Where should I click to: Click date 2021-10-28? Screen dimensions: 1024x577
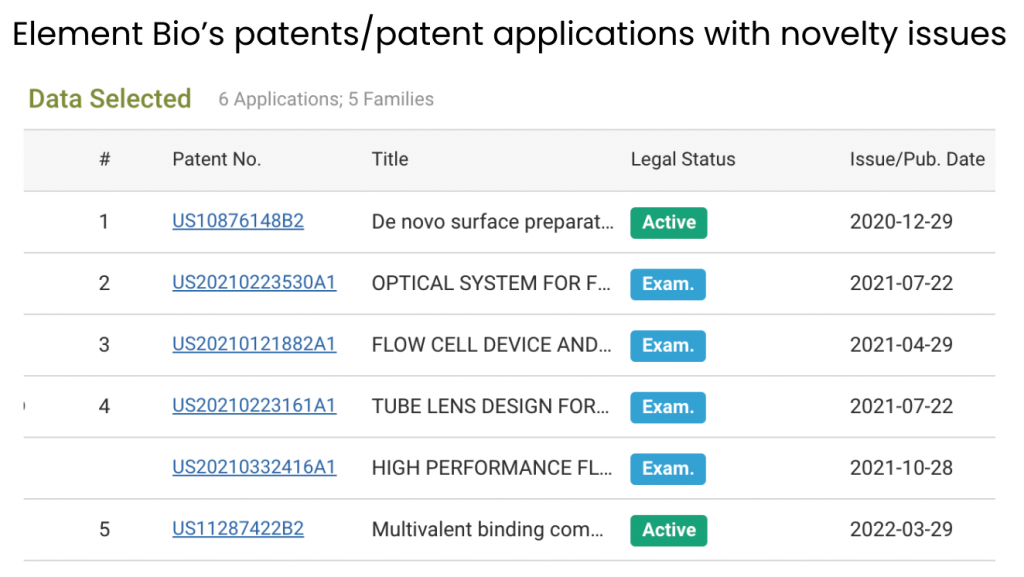click(901, 468)
